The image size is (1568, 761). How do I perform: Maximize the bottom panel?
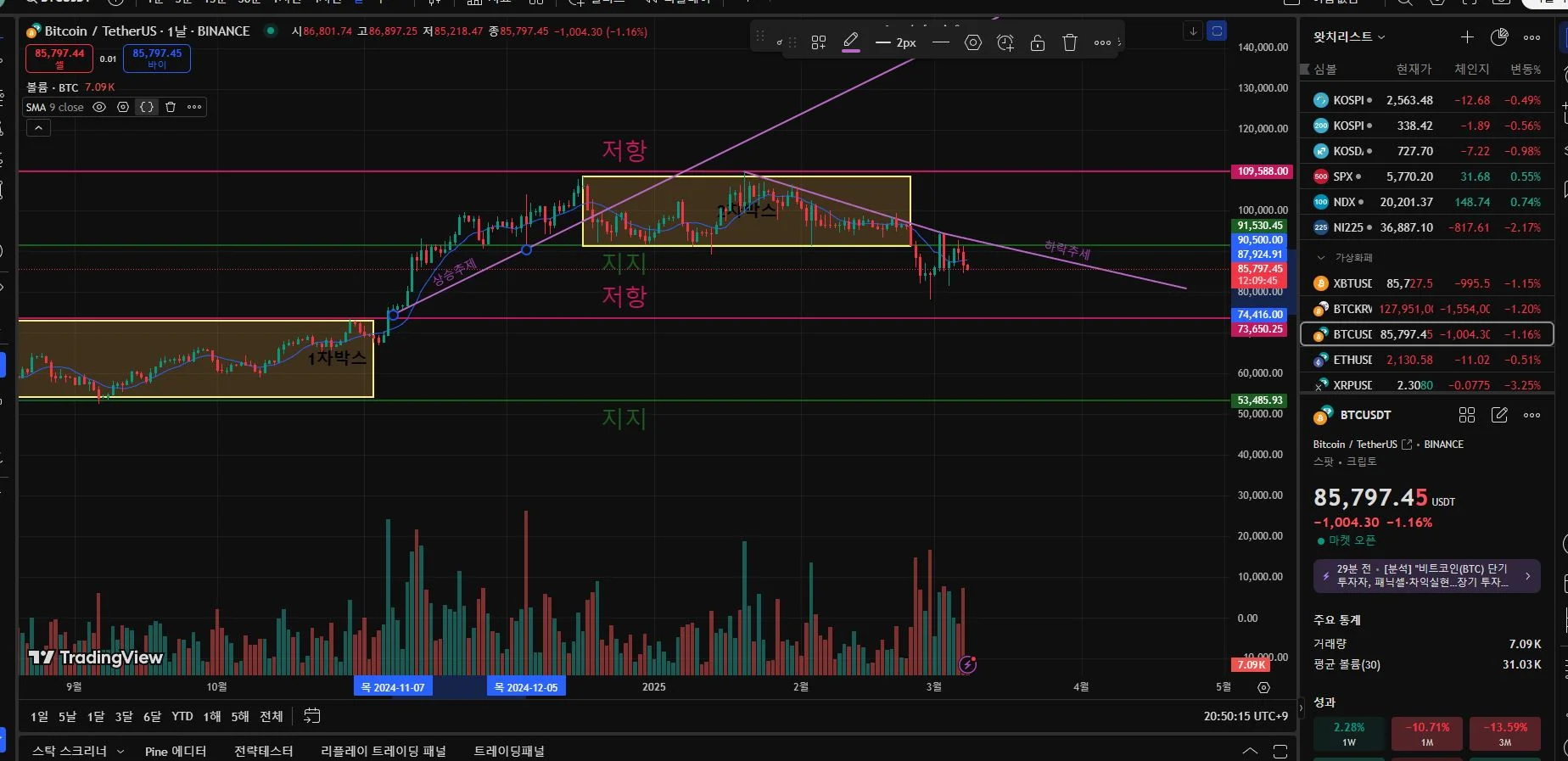tap(1280, 751)
